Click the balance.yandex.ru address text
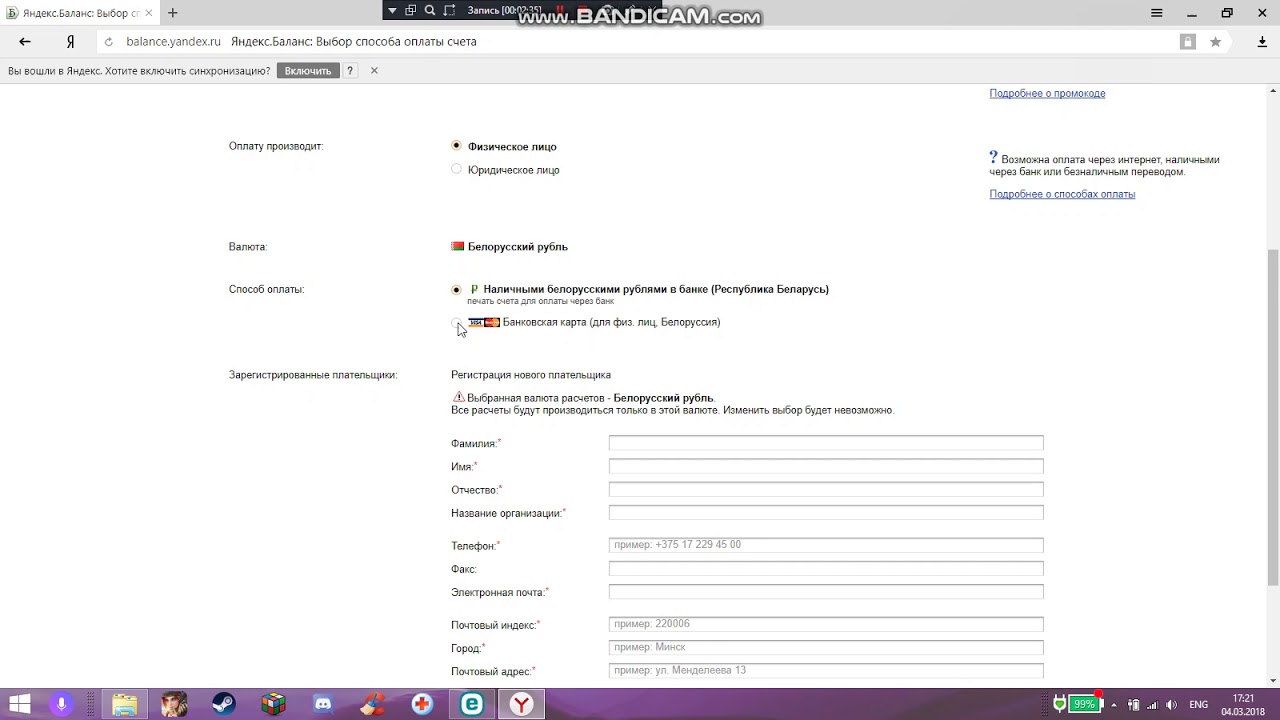 173,42
